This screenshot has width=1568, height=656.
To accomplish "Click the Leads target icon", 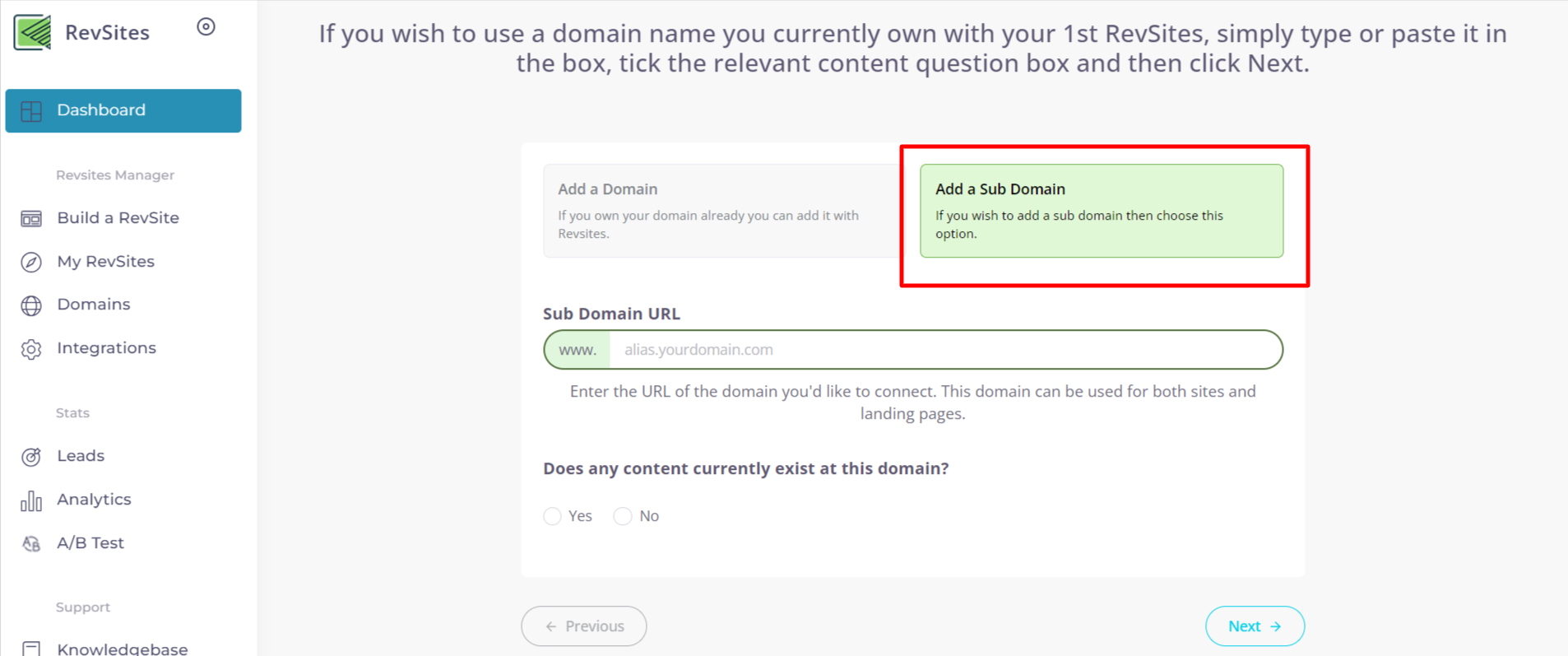I will 31,457.
